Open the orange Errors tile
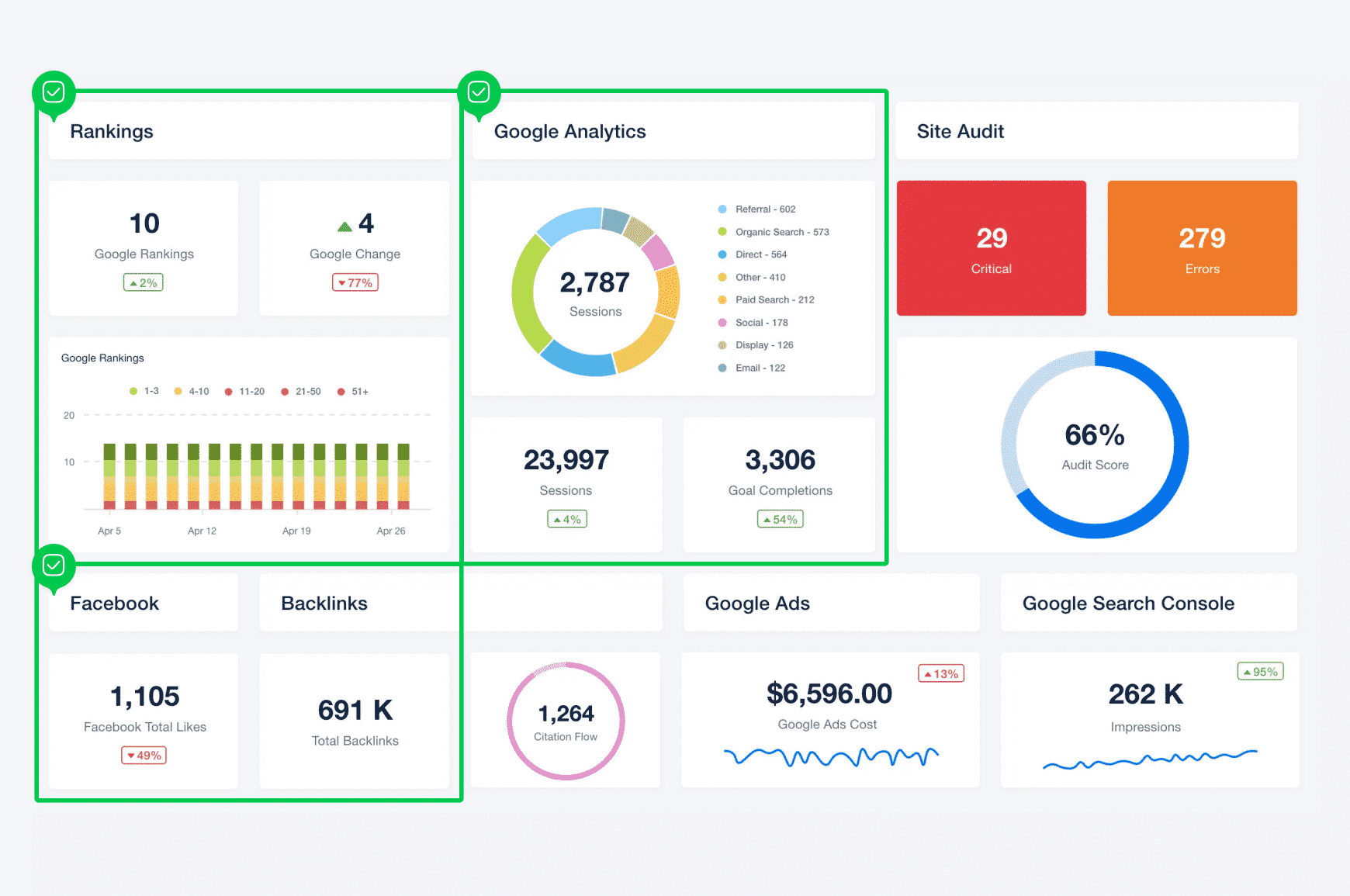Image resolution: width=1350 pixels, height=896 pixels. pyautogui.click(x=1202, y=248)
